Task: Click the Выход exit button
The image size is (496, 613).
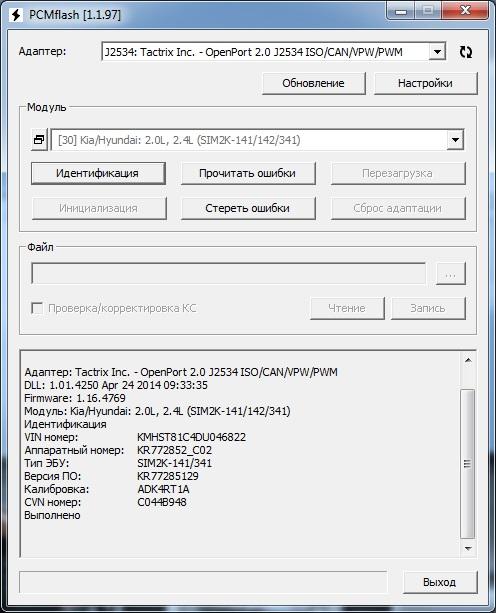Action: pyautogui.click(x=440, y=582)
